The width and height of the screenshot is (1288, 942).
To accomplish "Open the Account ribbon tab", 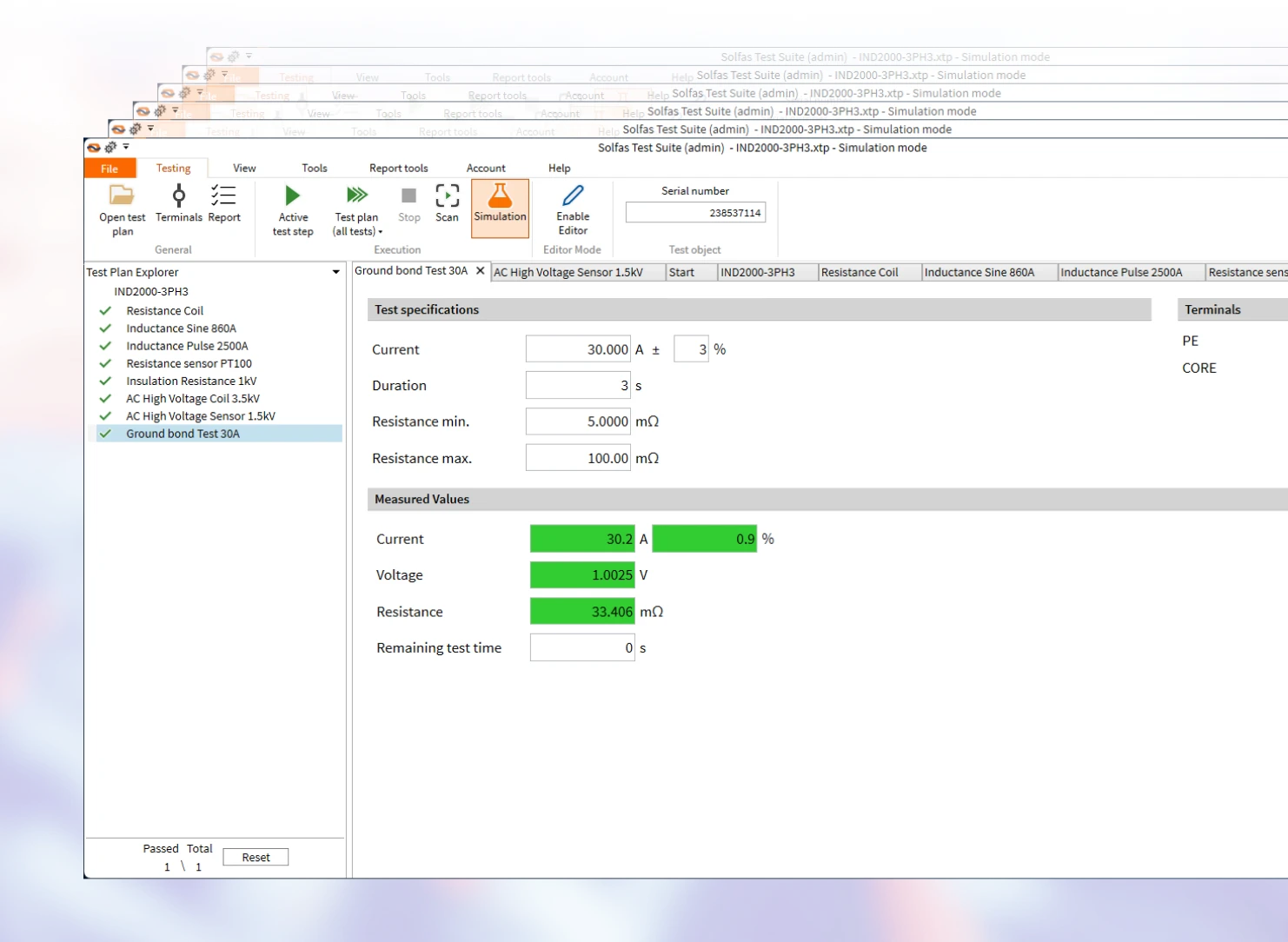I will point(486,169).
